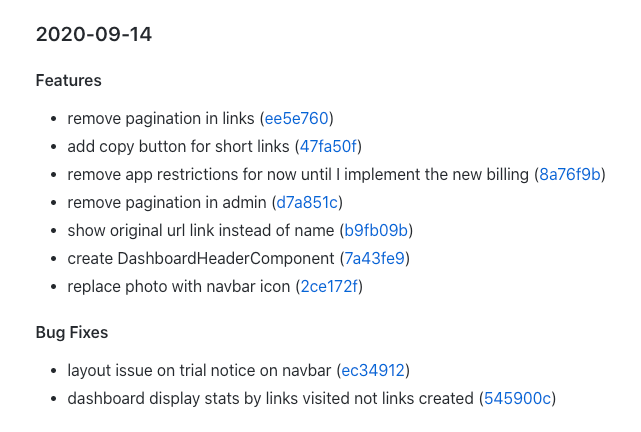Click the Bug Fixes section heading

(x=72, y=332)
